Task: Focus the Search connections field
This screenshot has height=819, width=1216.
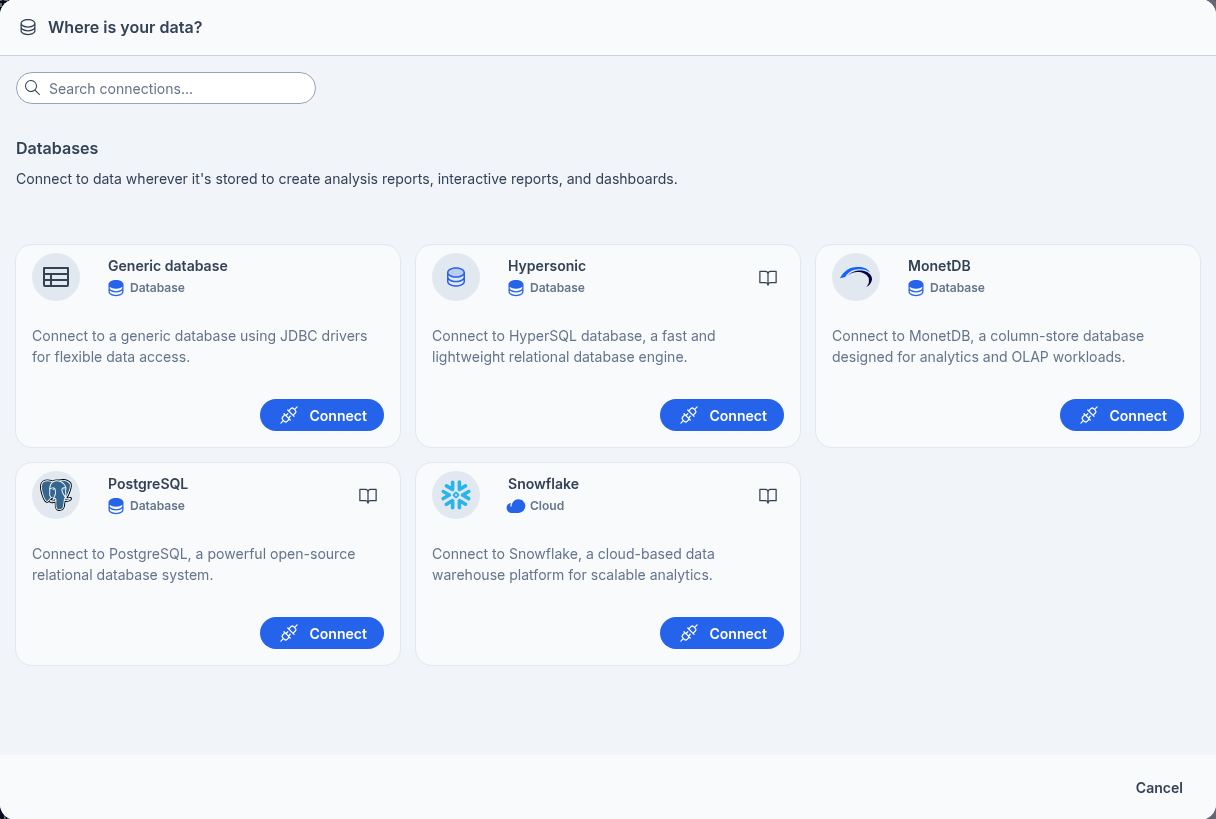Action: click(175, 88)
